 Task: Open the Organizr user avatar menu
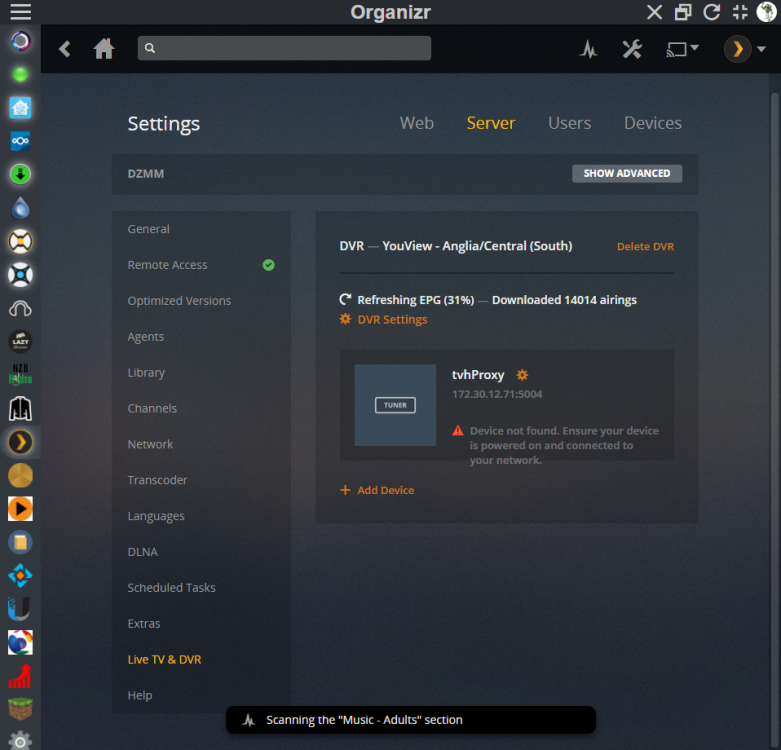767,11
